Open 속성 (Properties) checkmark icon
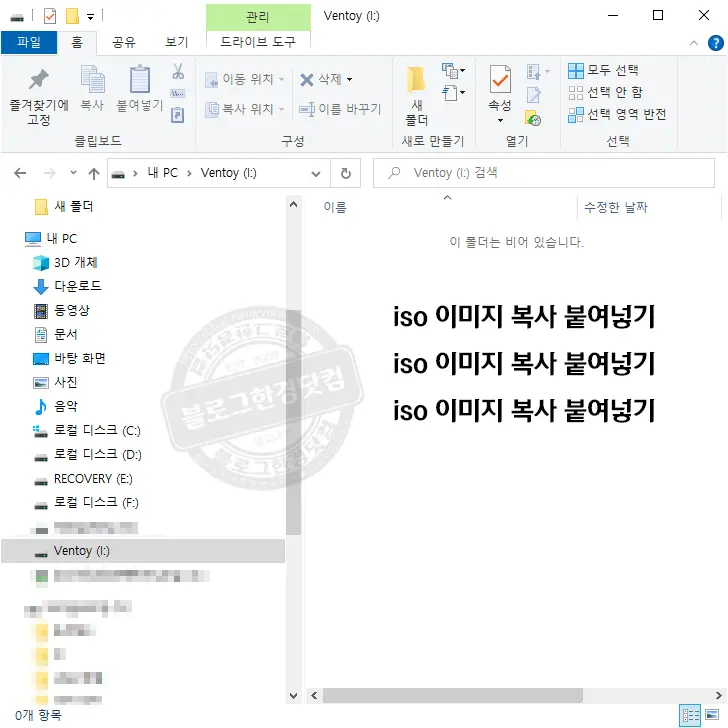Viewport: 728px width, 728px height. click(x=500, y=80)
